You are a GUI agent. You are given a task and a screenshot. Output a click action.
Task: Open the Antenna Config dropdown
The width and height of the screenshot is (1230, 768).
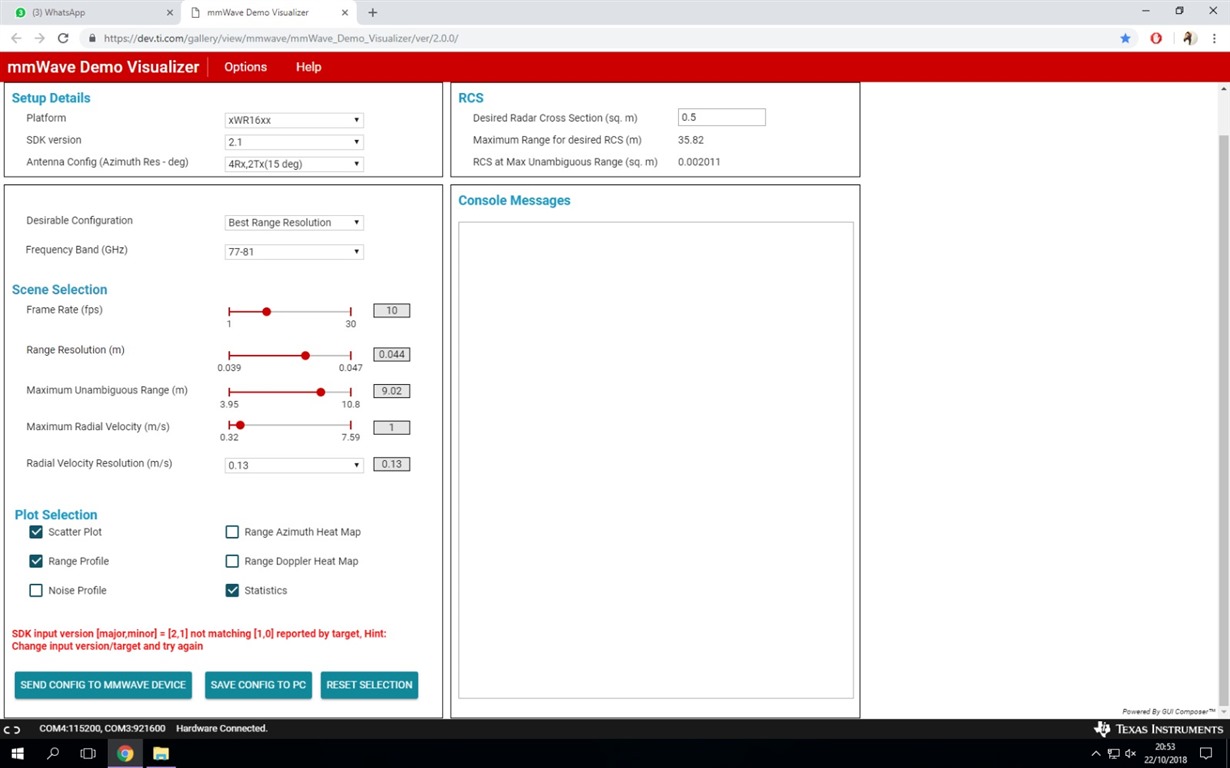pyautogui.click(x=294, y=164)
